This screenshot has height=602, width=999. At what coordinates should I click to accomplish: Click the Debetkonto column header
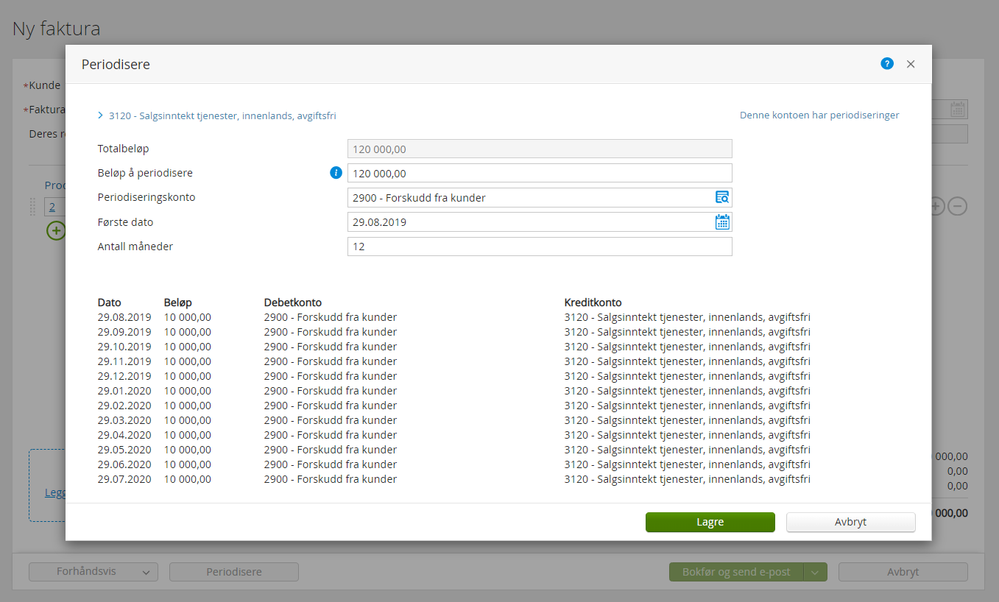pos(292,303)
